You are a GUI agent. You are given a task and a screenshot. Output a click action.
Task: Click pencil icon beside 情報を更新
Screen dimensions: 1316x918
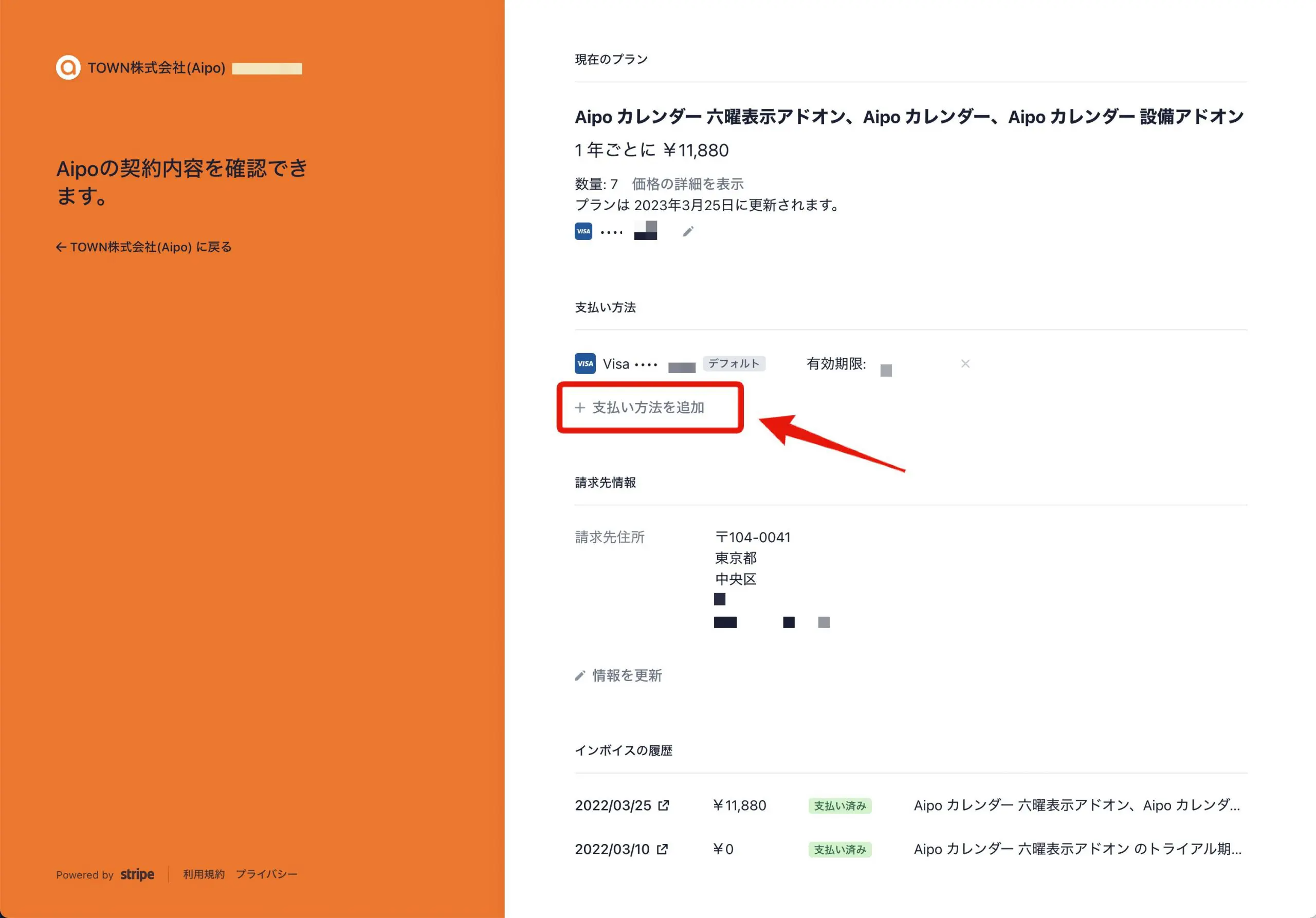click(580, 676)
